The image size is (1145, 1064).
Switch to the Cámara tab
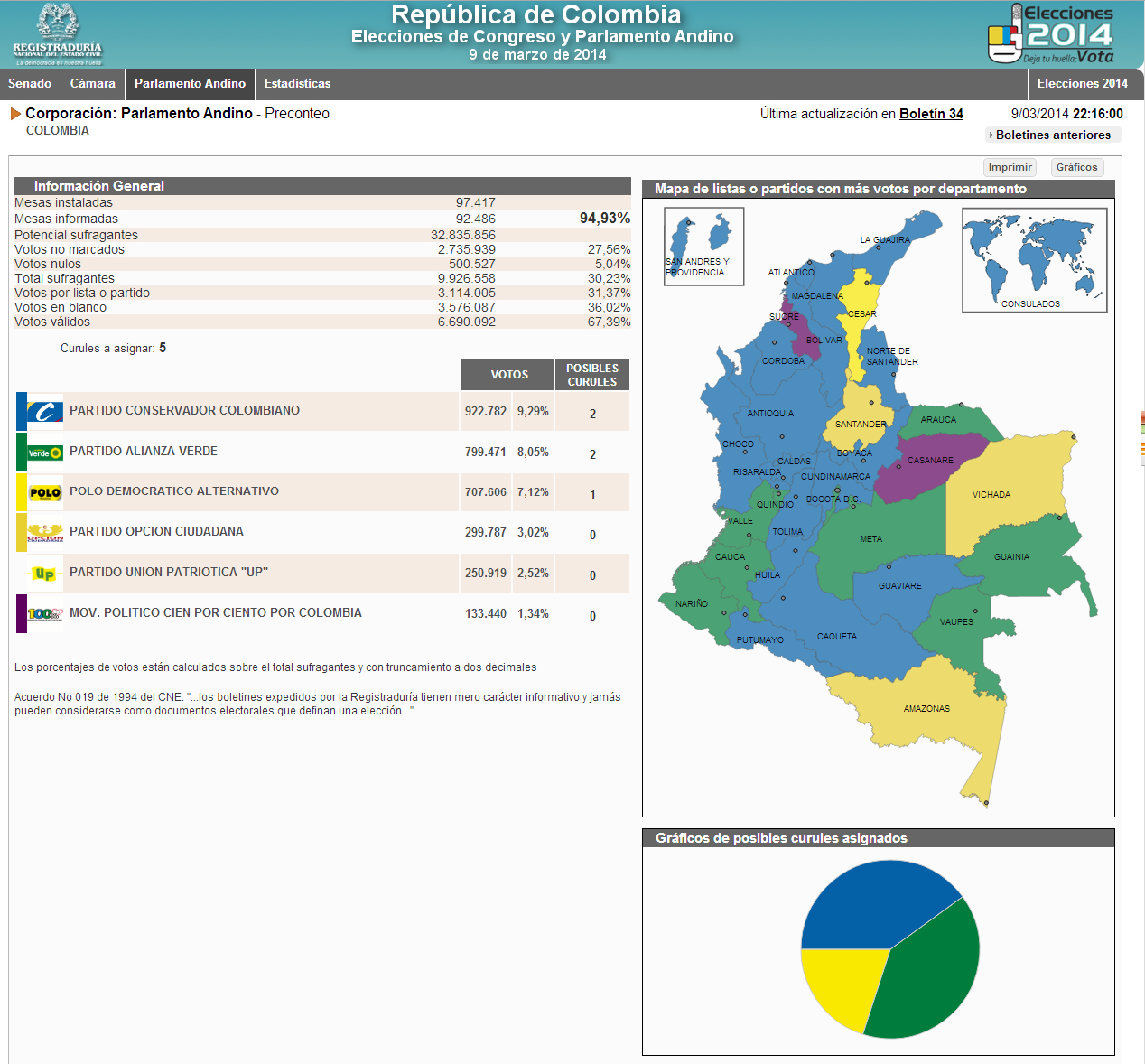click(93, 84)
